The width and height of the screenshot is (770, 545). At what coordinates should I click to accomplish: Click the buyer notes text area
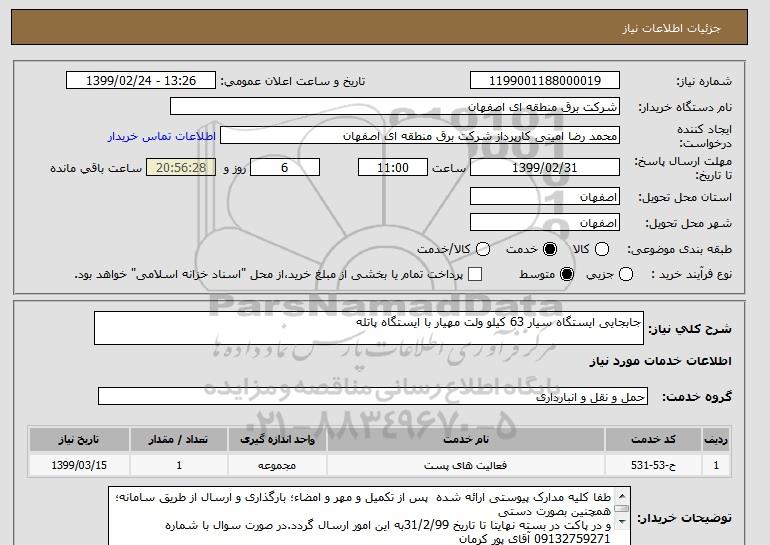pos(369,516)
